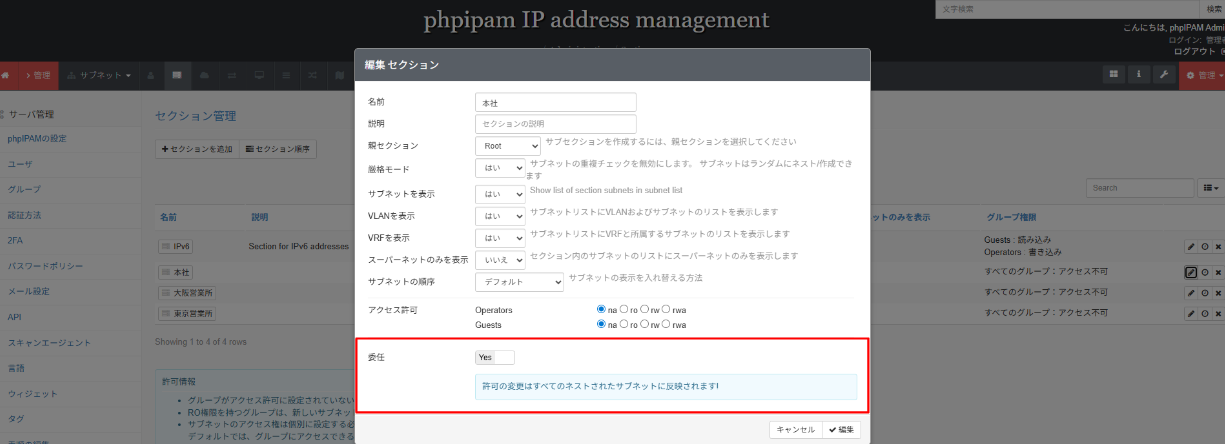Delete the 本社 section with X icon
The width and height of the screenshot is (1225, 444).
tap(1218, 272)
